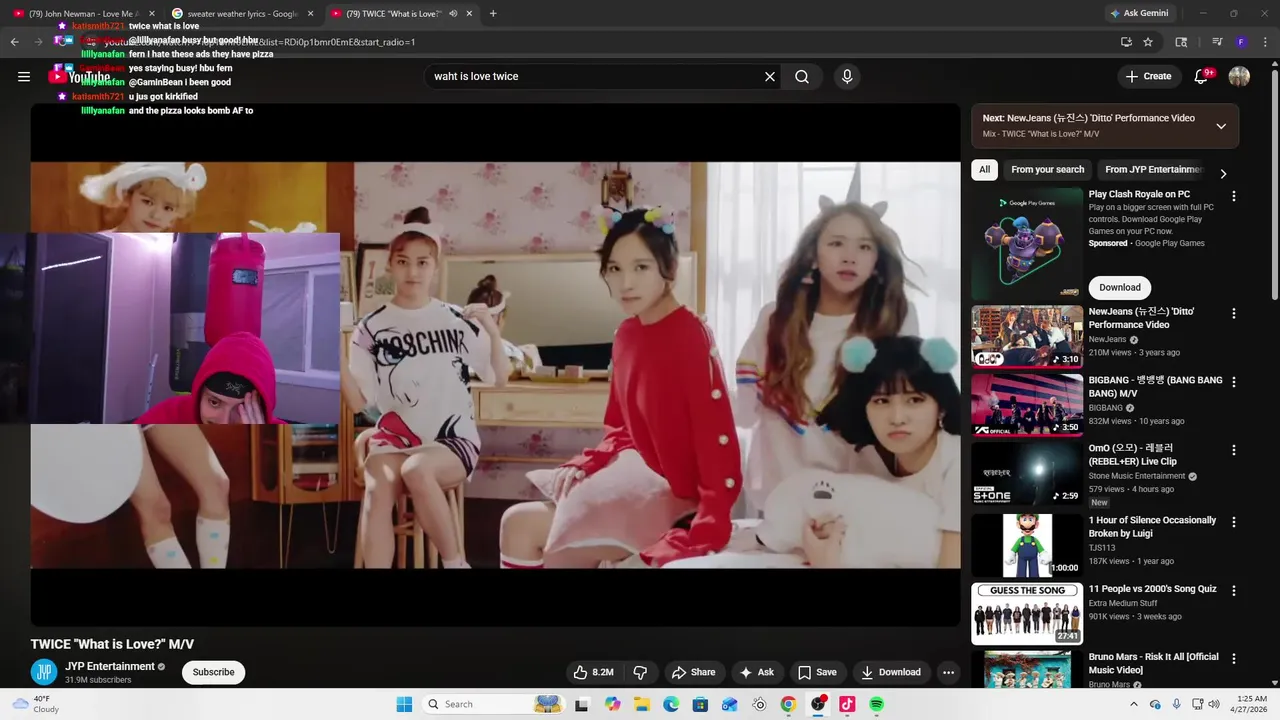This screenshot has height=720, width=1280.
Task: Open Microsoft Store from the taskbar
Action: point(700,704)
